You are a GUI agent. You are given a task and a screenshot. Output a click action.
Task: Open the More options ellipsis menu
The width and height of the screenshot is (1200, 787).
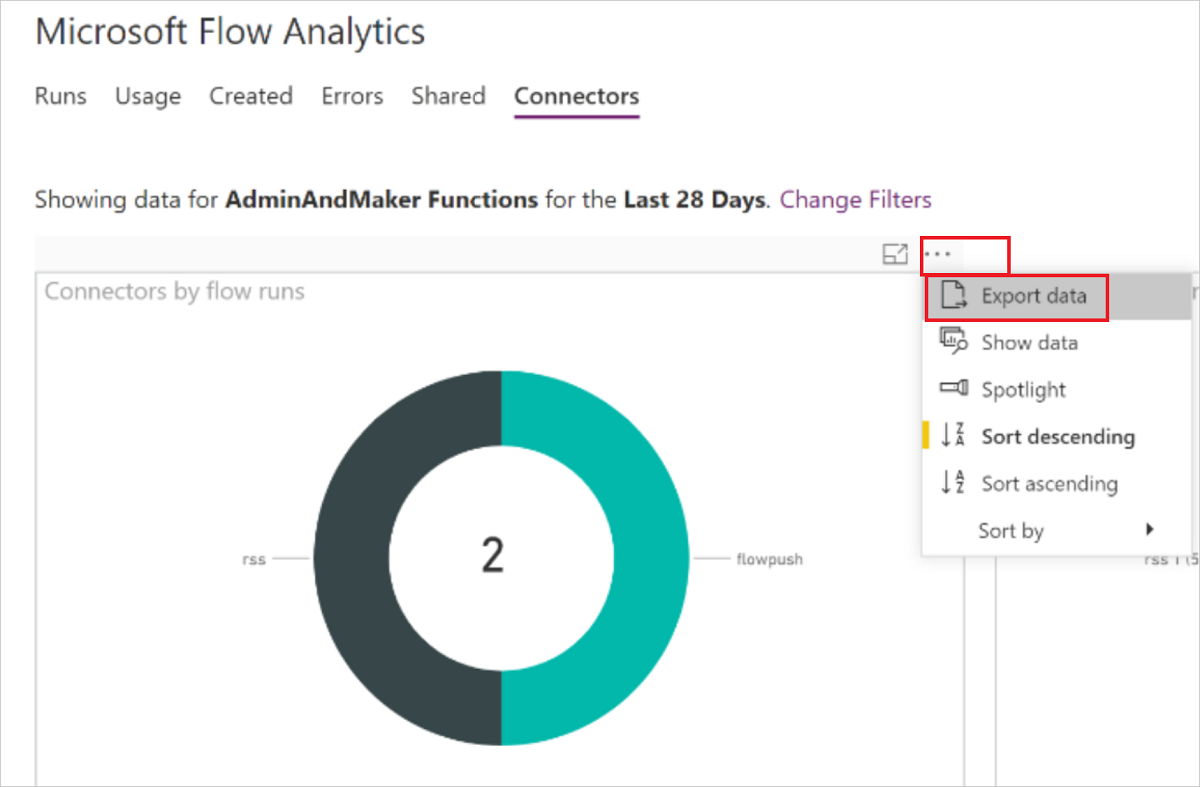click(937, 254)
